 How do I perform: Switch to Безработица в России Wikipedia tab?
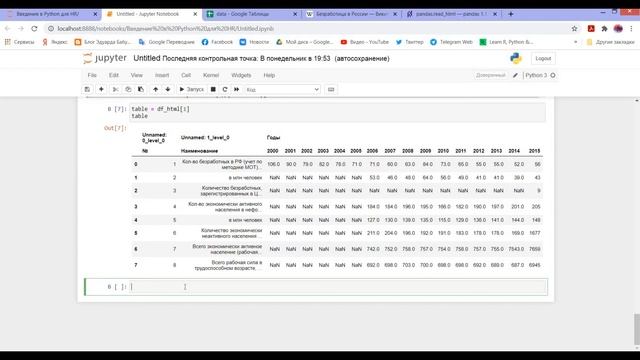pyautogui.click(x=351, y=14)
